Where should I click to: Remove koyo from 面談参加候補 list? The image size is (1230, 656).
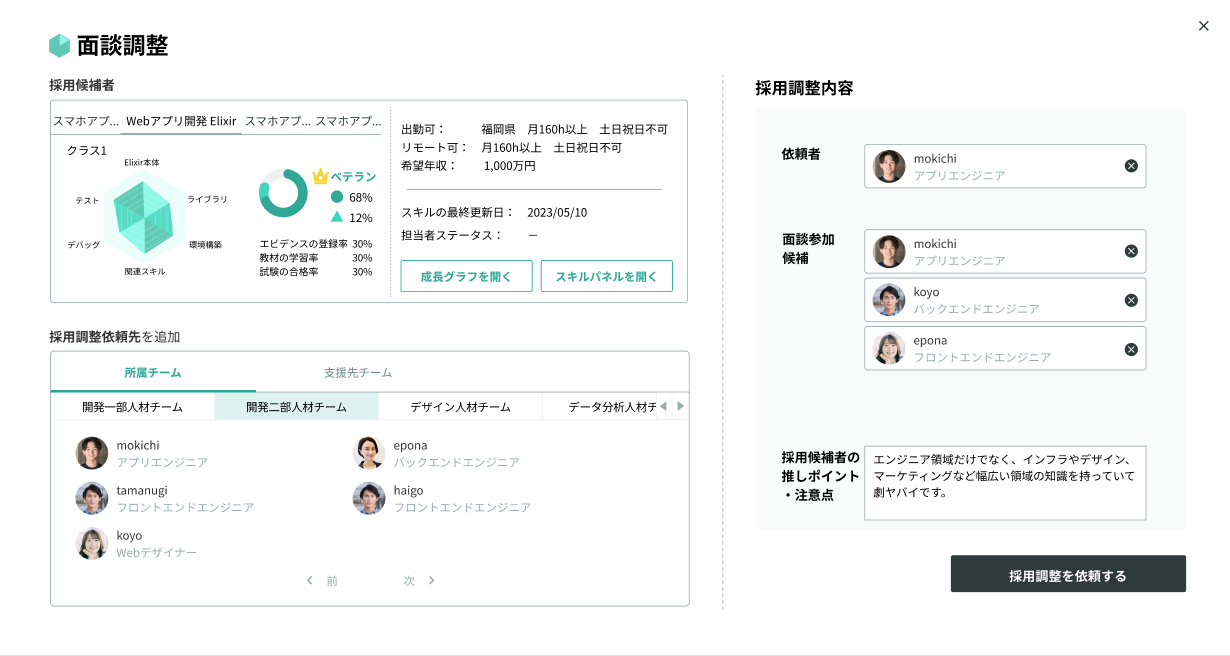(1131, 300)
